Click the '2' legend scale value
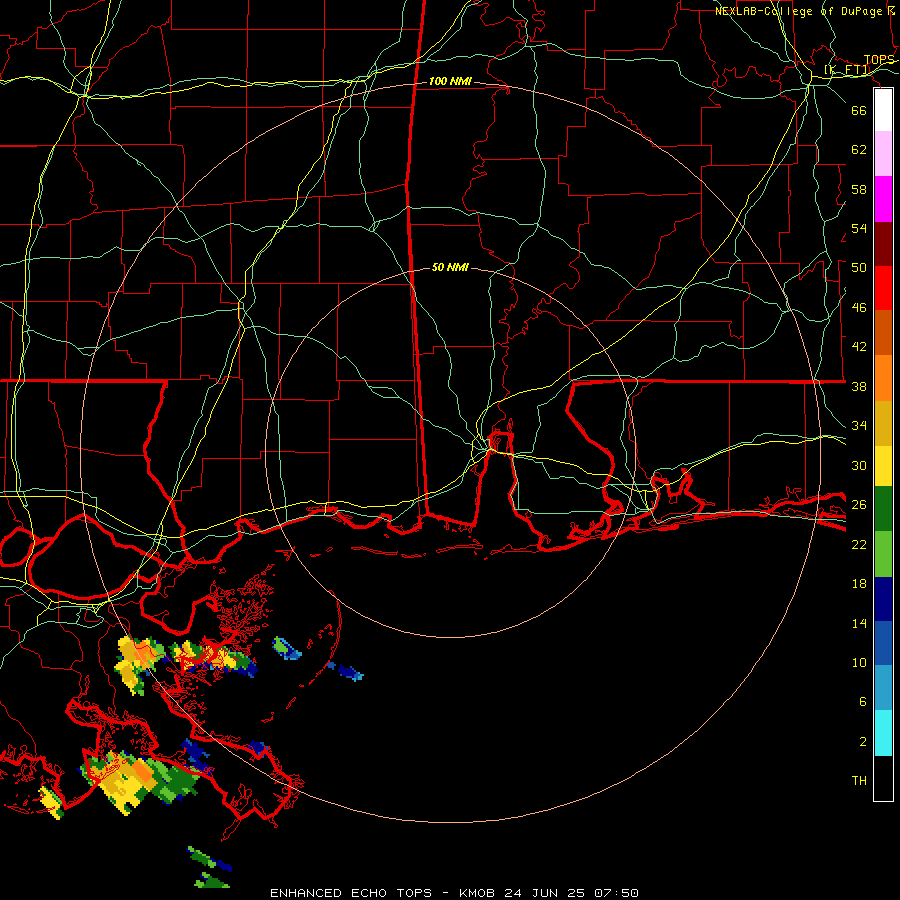900x900 pixels. coord(863,742)
